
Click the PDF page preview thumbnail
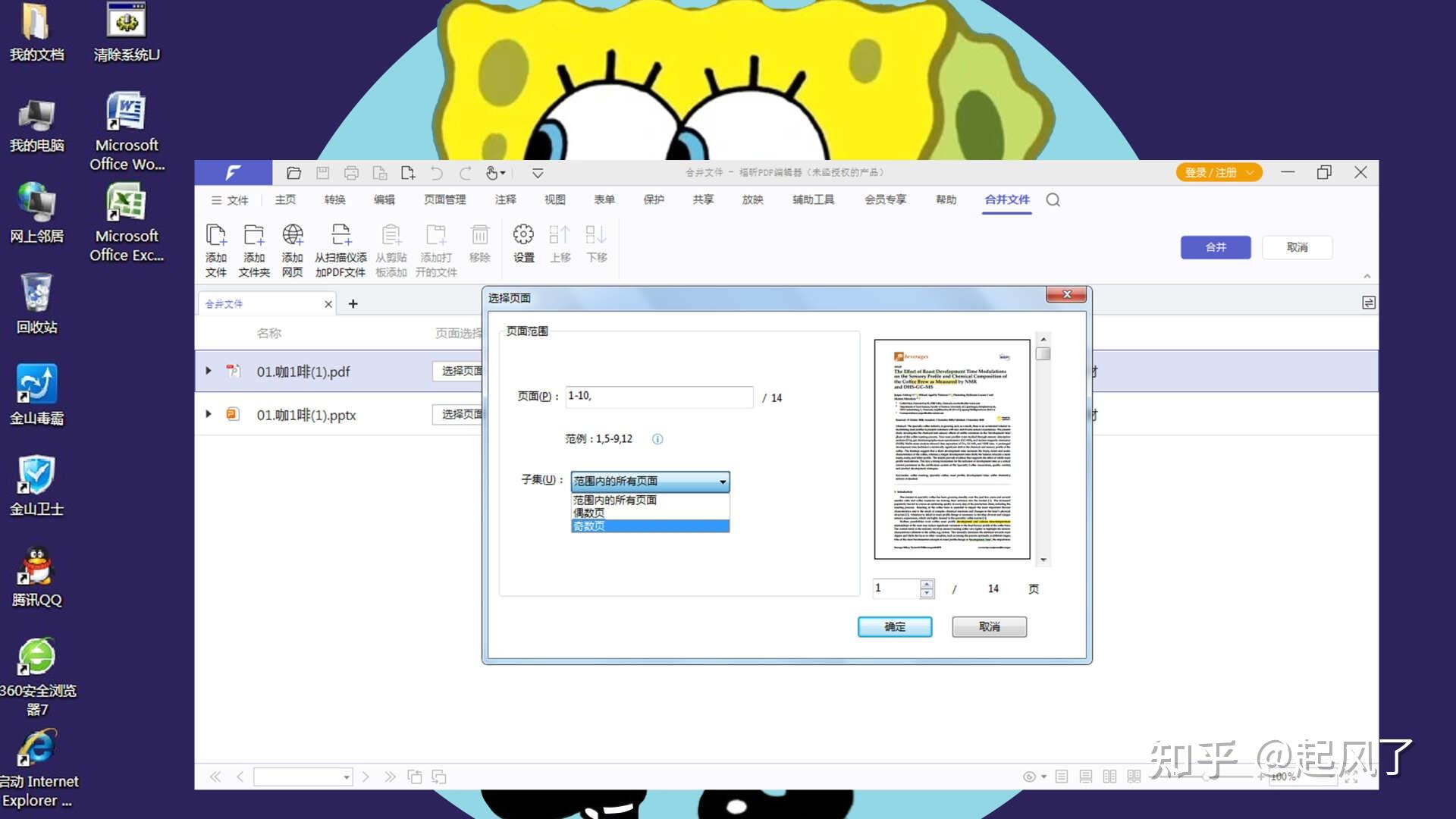tap(952, 450)
